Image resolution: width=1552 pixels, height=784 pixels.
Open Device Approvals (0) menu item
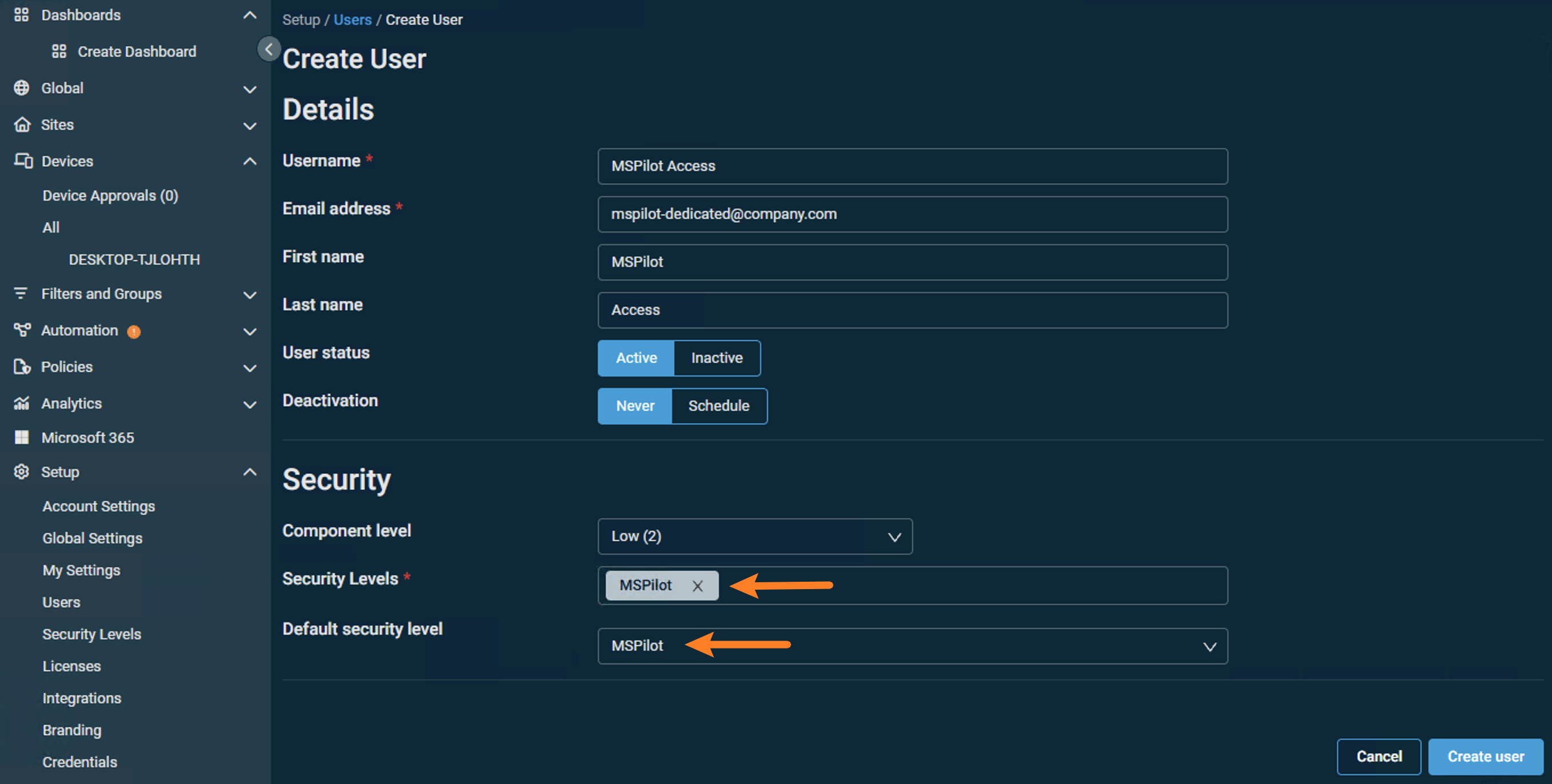tap(110, 196)
